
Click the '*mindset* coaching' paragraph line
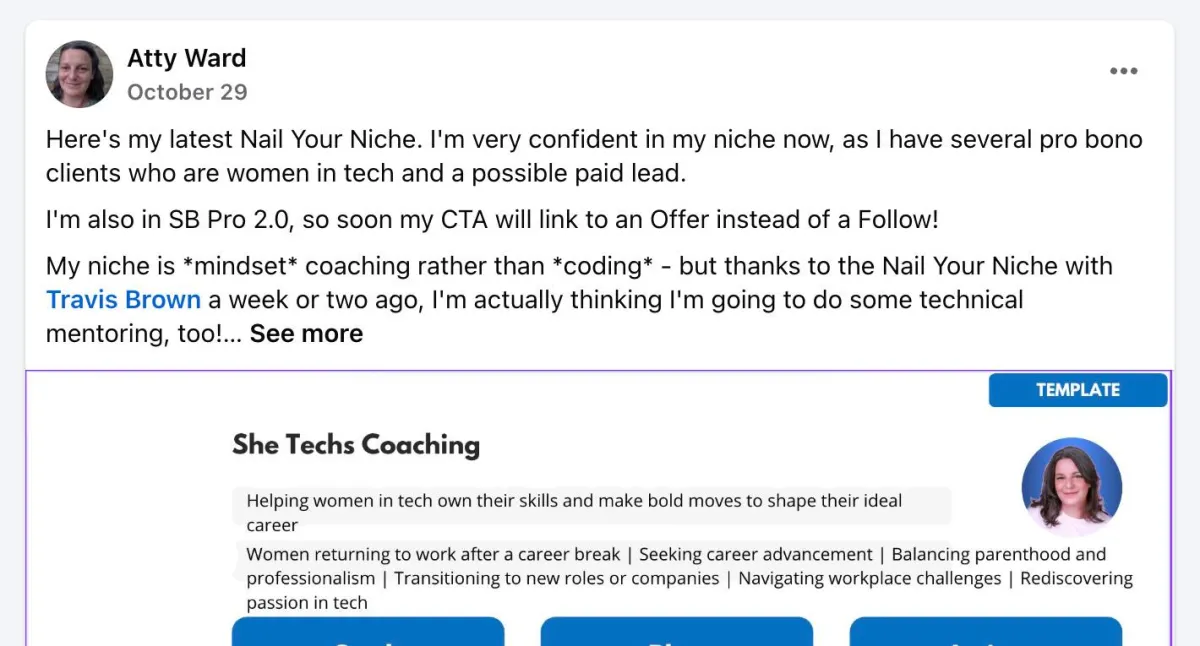coord(578,267)
